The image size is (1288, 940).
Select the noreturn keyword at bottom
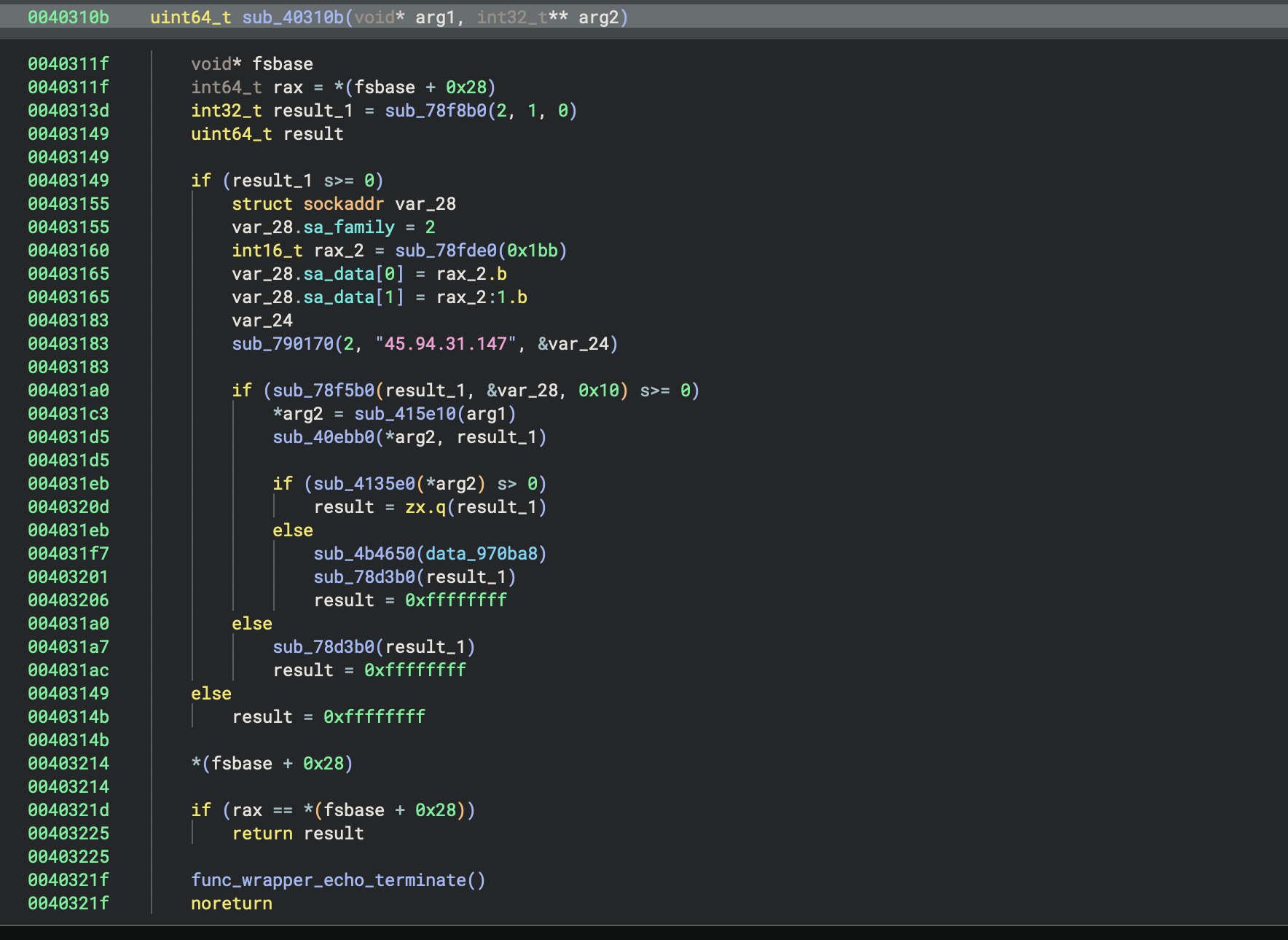pyautogui.click(x=232, y=904)
